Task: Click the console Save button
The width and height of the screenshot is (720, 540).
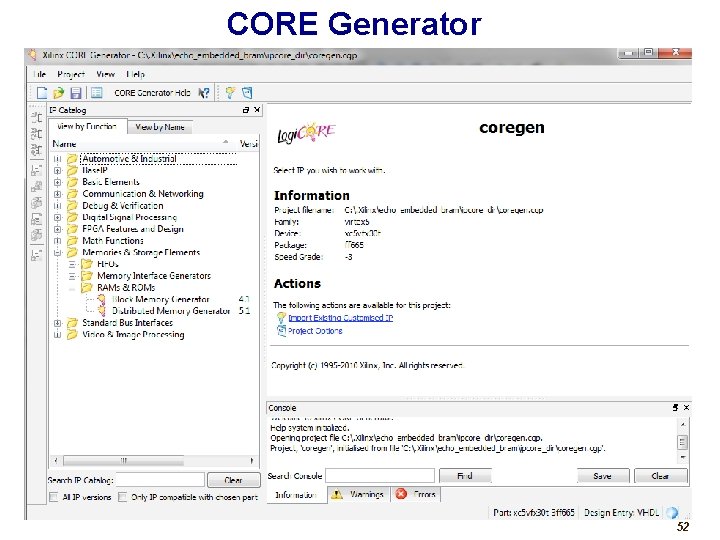Action: [x=602, y=476]
